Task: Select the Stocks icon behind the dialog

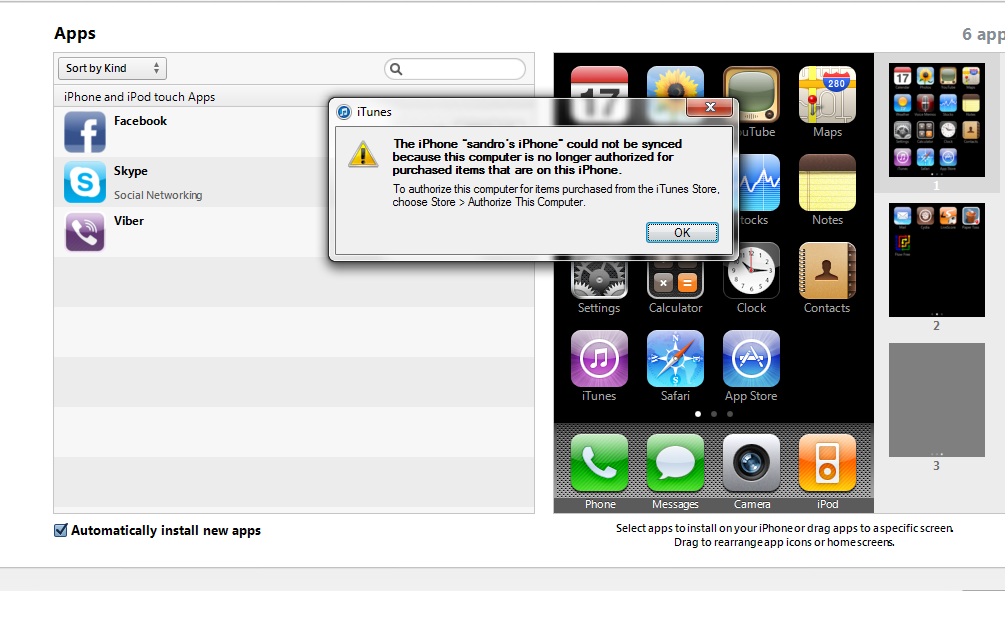Action: [x=759, y=183]
